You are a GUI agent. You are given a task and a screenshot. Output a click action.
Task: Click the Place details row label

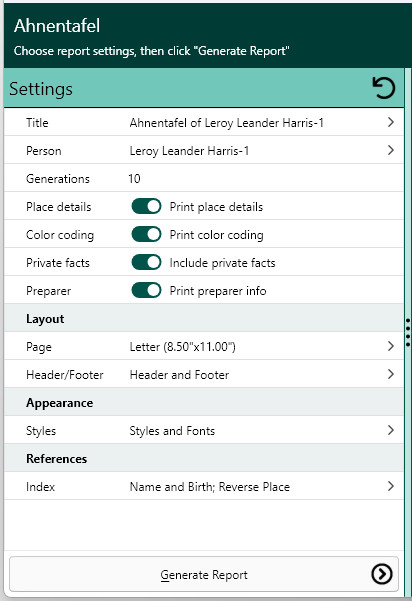point(59,207)
